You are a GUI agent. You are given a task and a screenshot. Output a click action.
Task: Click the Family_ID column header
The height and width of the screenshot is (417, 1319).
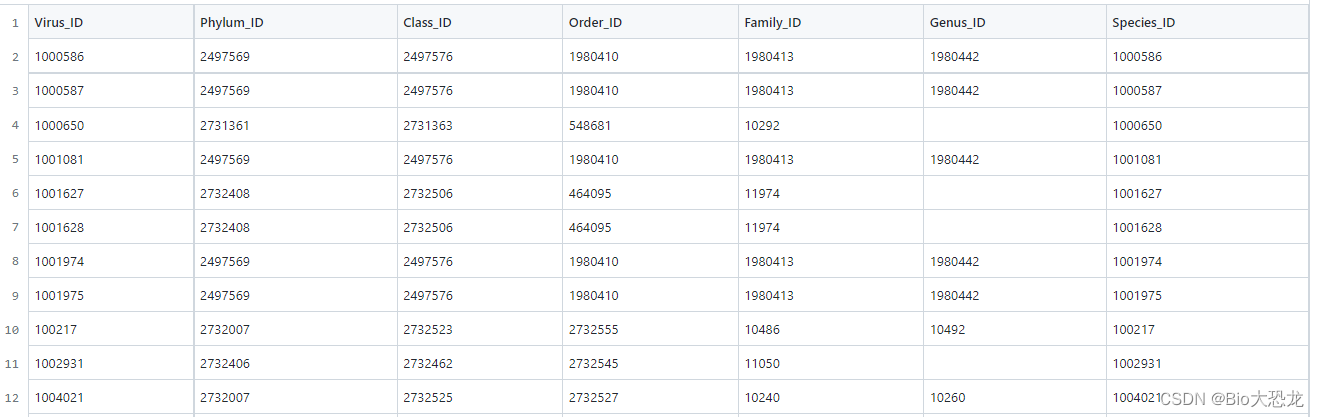coord(831,22)
